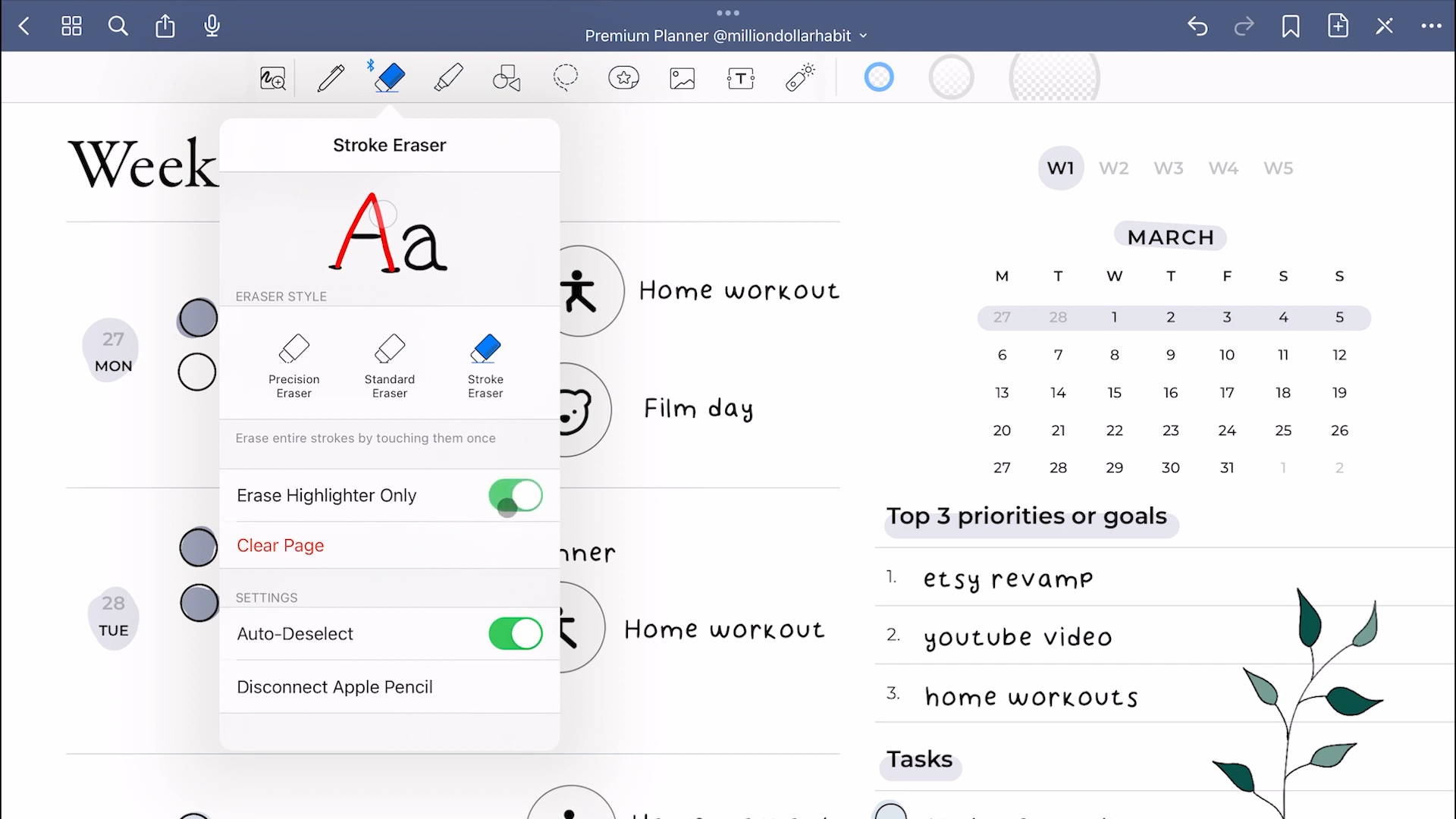Viewport: 1456px width, 819px height.
Task: Select March 10 in the calendar
Action: click(1226, 355)
